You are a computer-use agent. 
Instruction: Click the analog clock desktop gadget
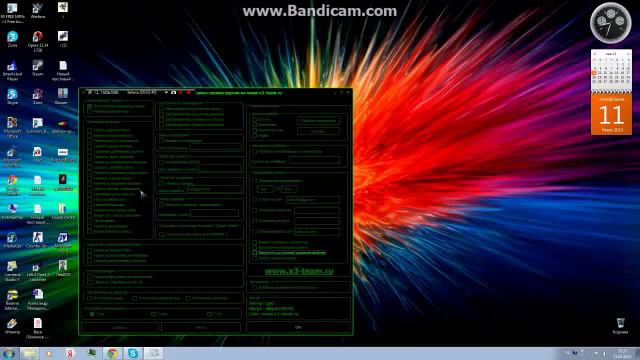611,23
